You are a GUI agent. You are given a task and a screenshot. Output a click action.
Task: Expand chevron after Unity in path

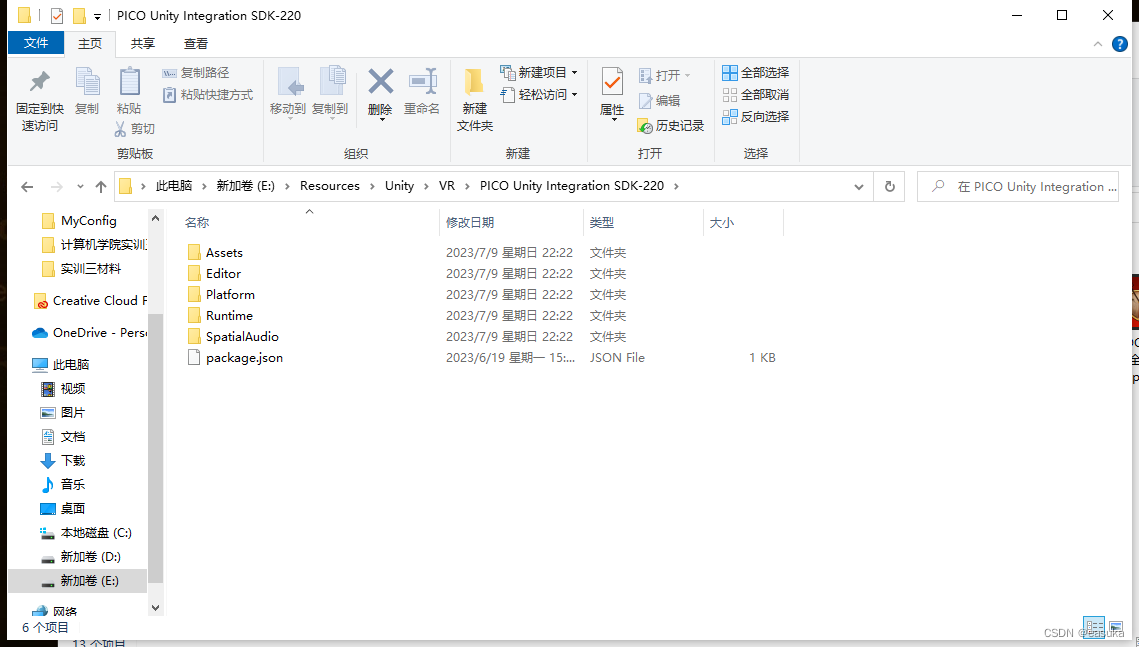tap(426, 186)
